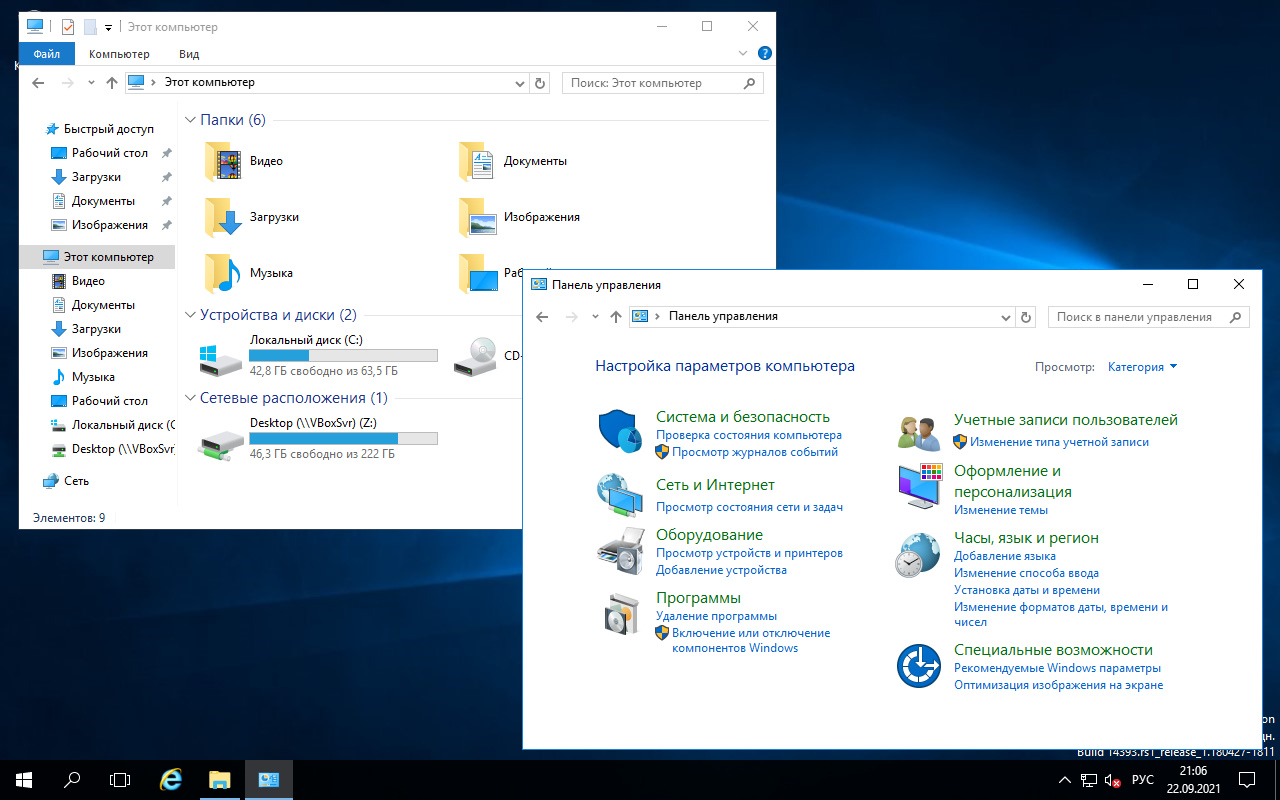Collapse the Сетевые расположения (1) group
The width and height of the screenshot is (1280, 800).
[191, 398]
